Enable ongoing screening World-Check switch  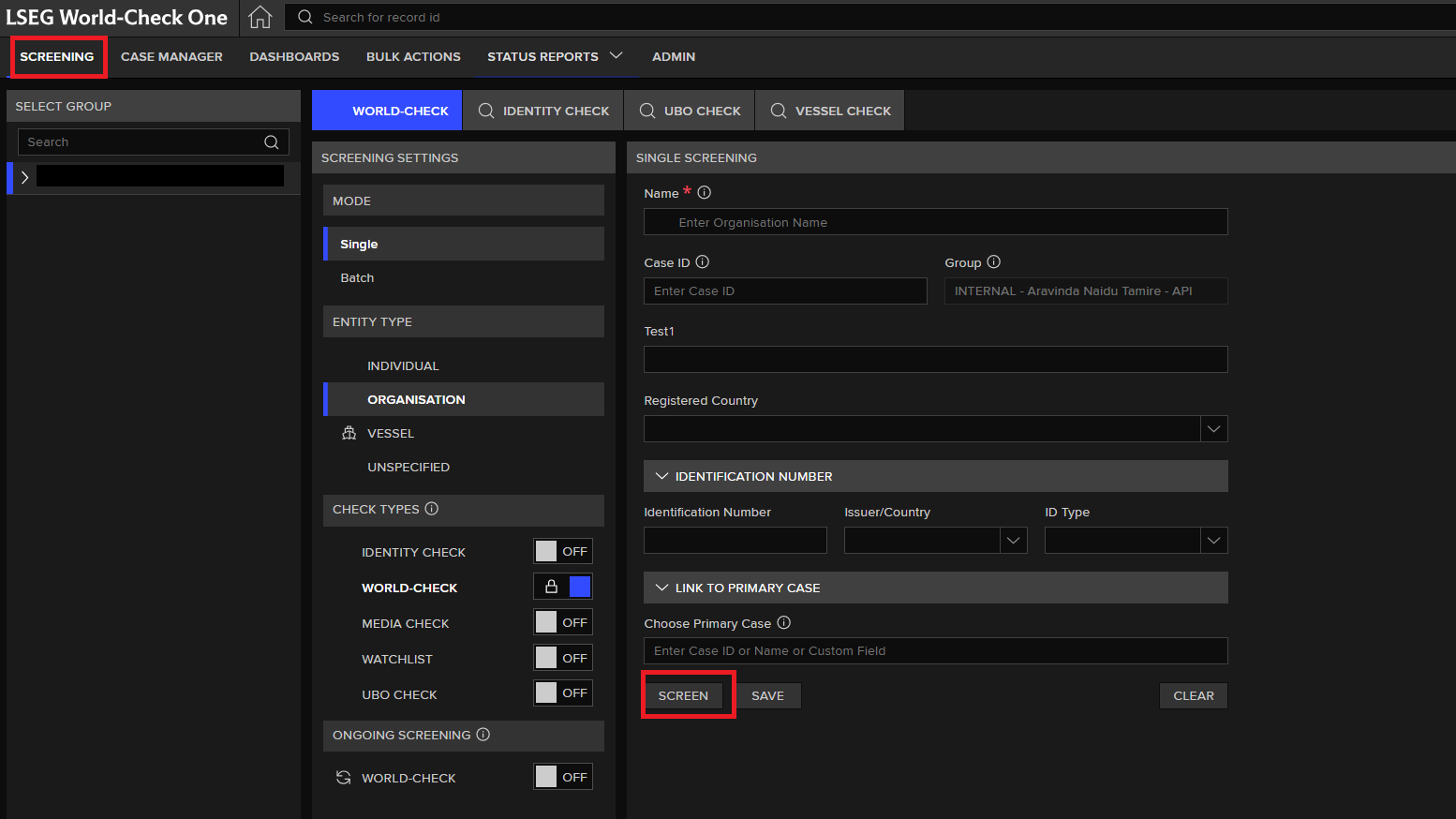563,777
